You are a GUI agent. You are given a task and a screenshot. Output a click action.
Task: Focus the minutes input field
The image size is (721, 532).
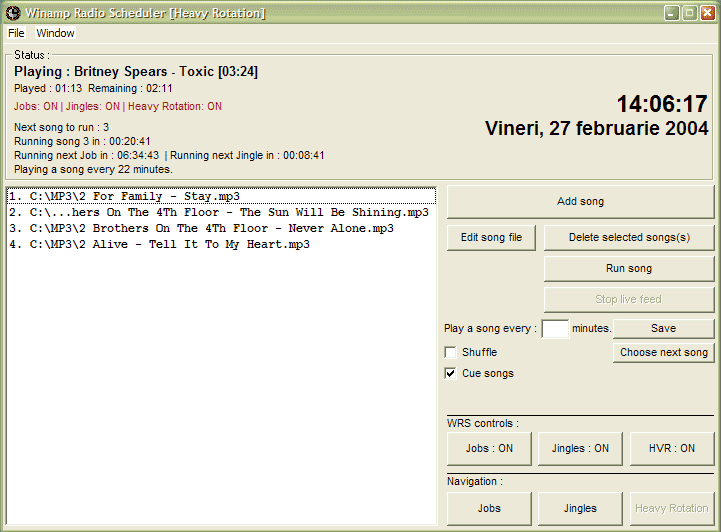coord(555,328)
